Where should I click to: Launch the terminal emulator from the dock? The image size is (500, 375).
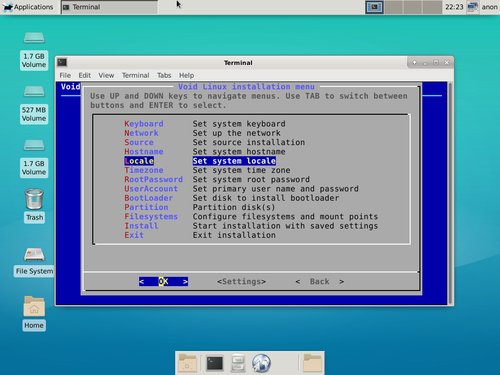click(214, 363)
